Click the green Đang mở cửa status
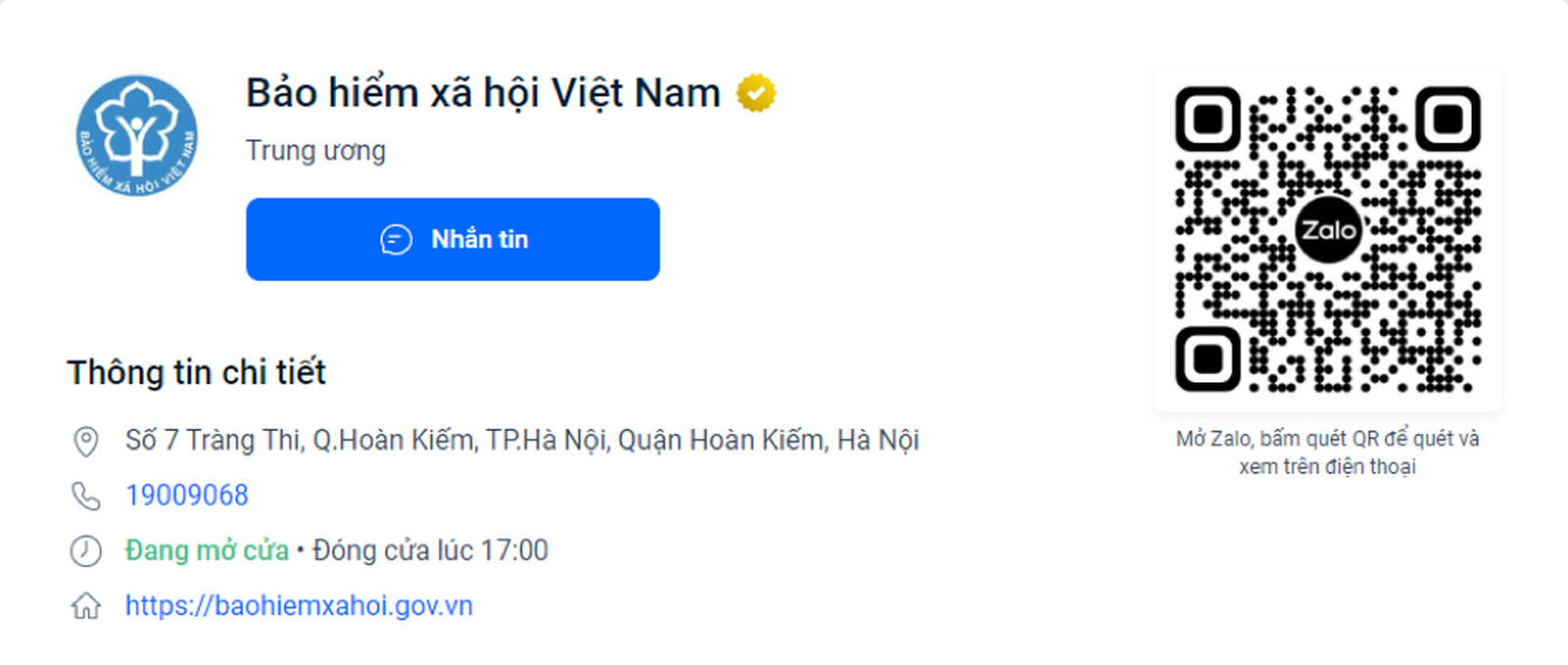Viewport: 1568px width, 665px height. pos(207,550)
